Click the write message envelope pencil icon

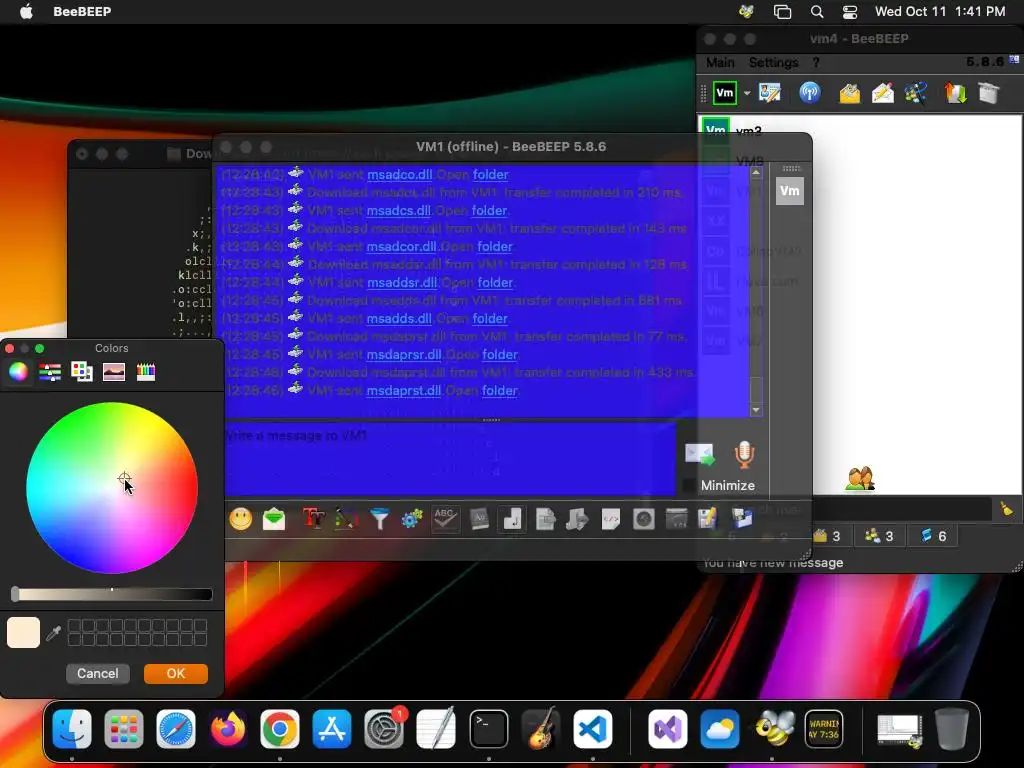pos(883,93)
